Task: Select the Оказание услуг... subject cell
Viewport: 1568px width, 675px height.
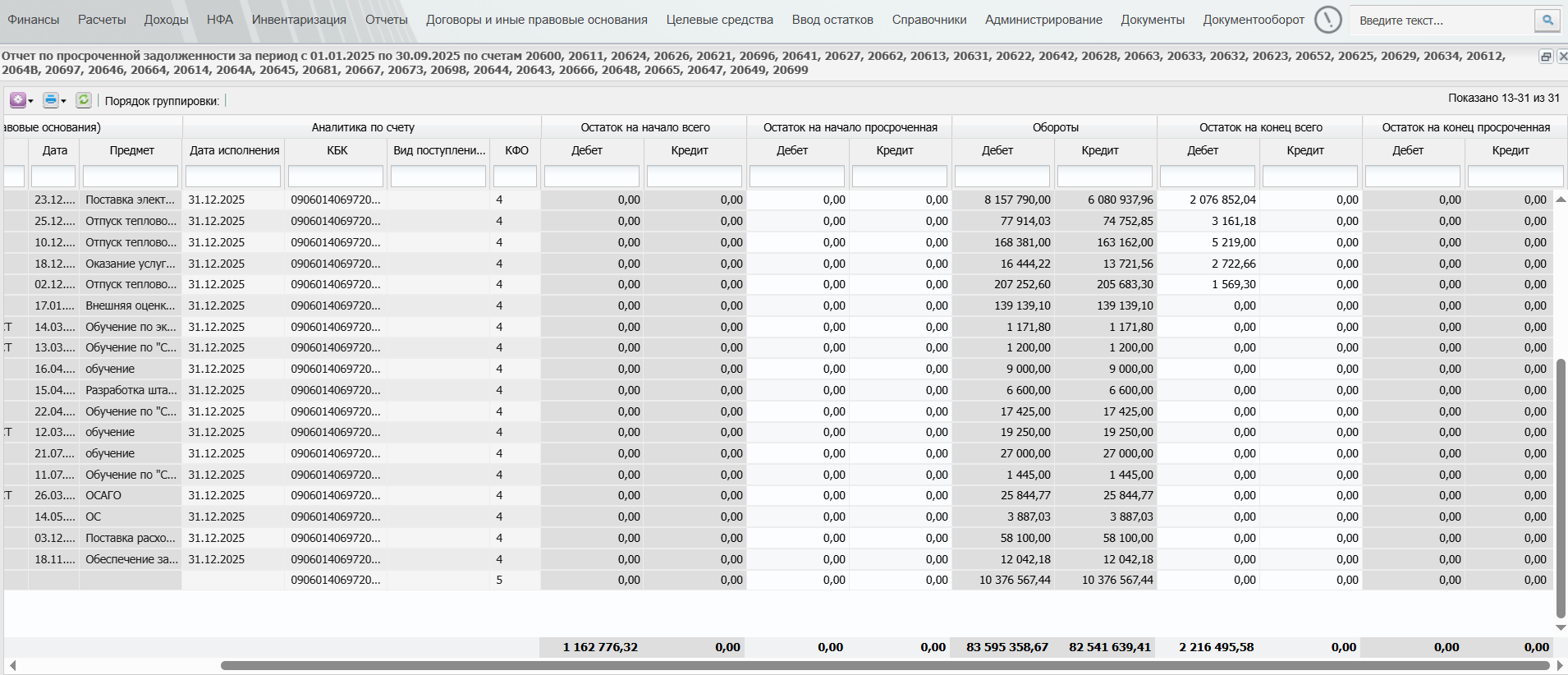Action: coord(131,264)
